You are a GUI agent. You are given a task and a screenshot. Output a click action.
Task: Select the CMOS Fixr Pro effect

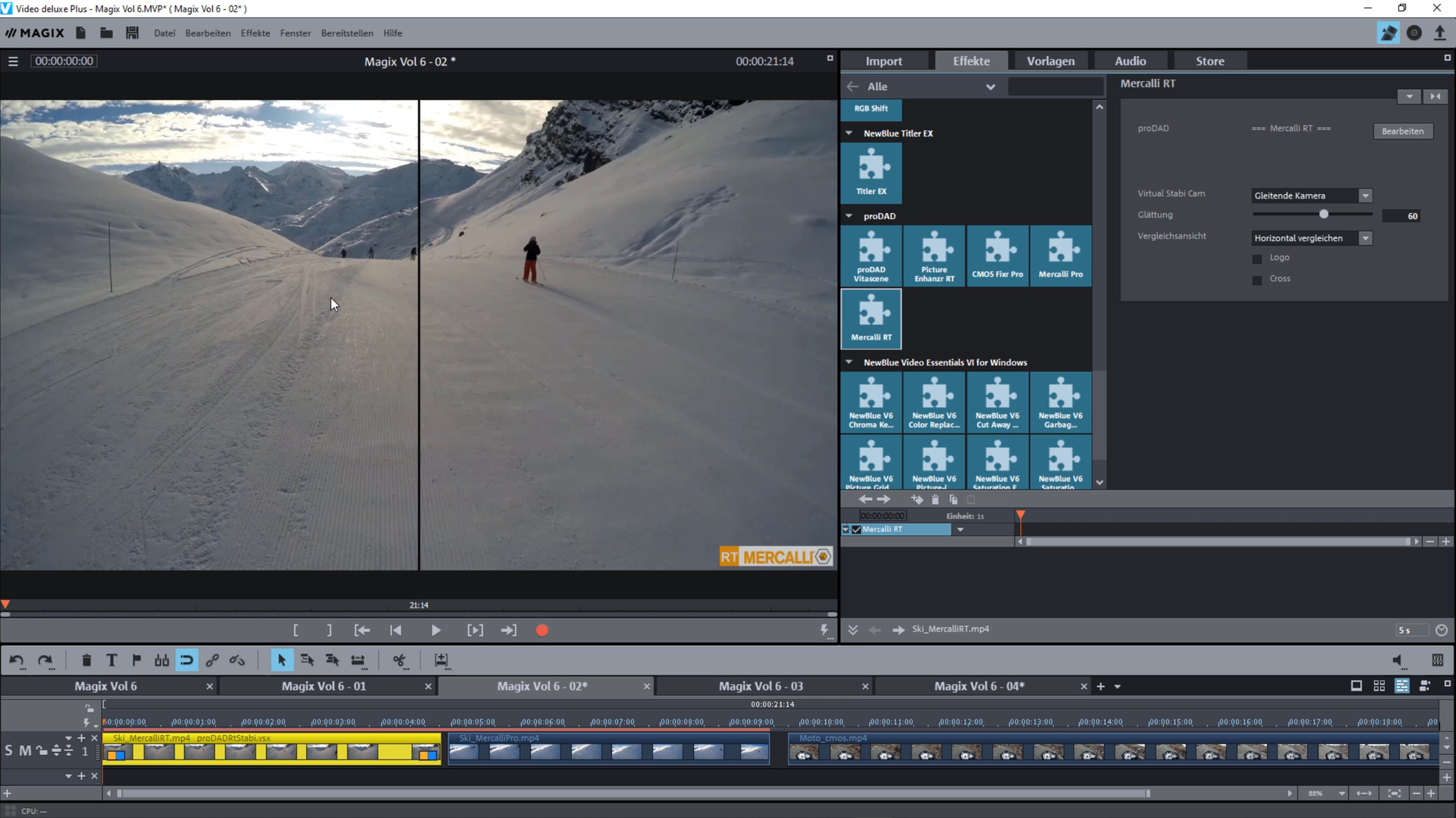coord(998,255)
